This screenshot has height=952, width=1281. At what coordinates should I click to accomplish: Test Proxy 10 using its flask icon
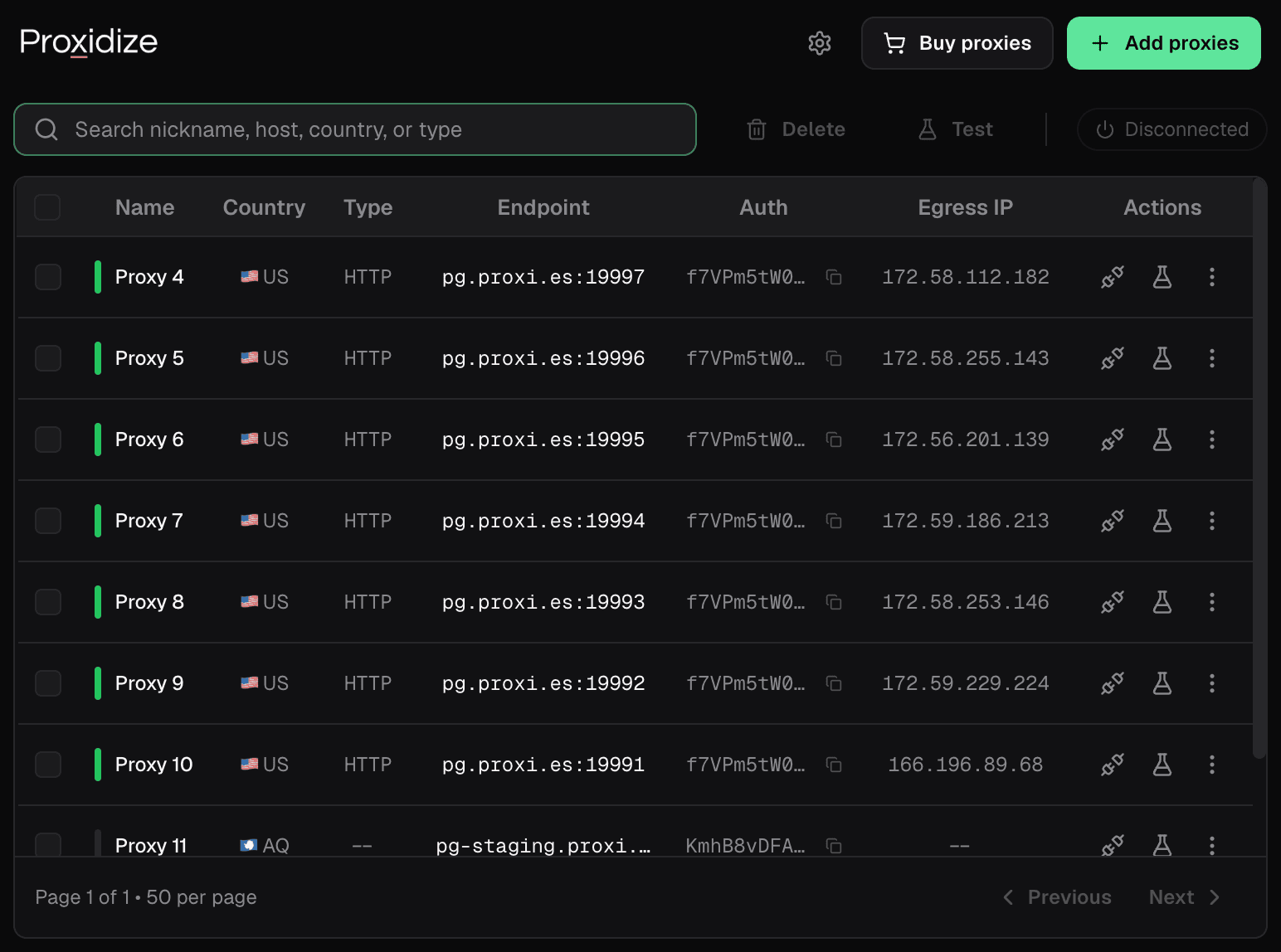click(1162, 765)
